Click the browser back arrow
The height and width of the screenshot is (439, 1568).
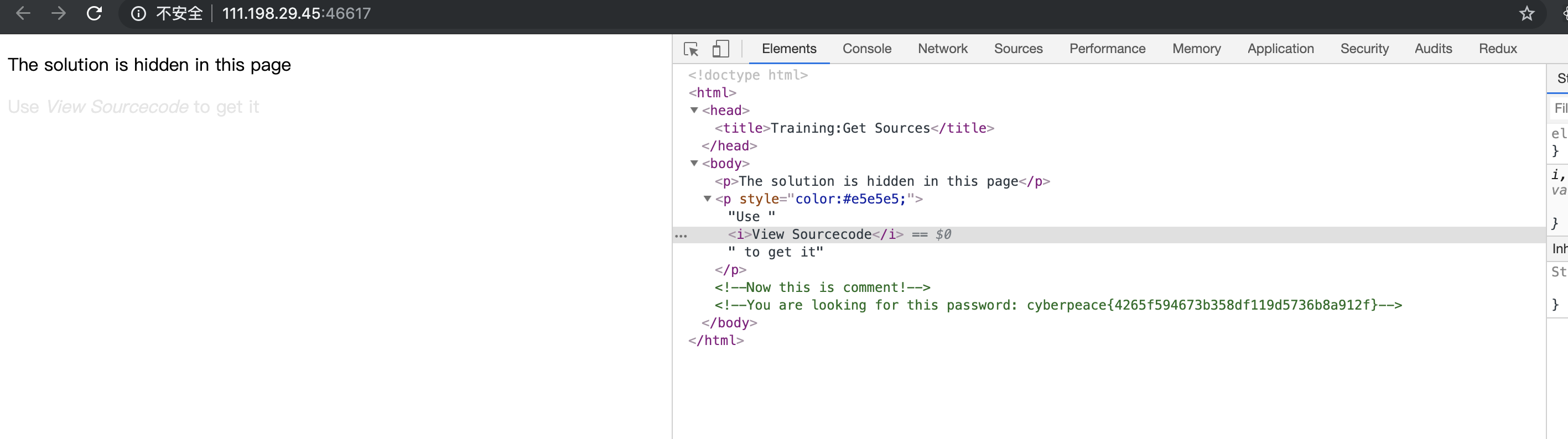tap(23, 13)
